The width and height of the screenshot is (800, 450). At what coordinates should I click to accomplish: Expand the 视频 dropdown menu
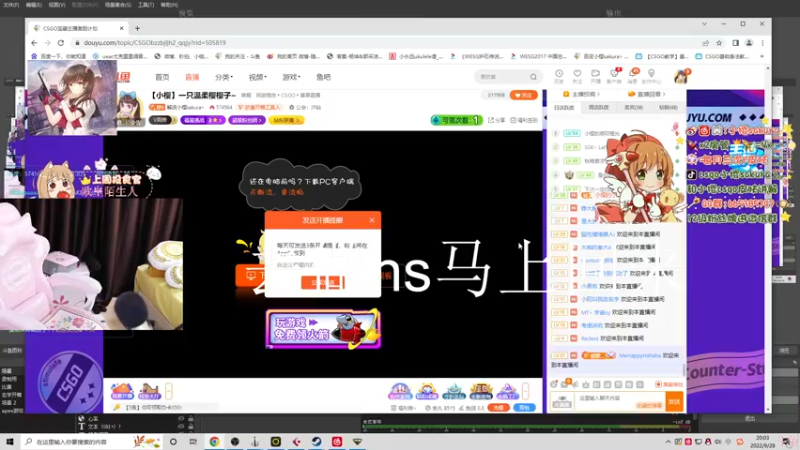(x=258, y=77)
